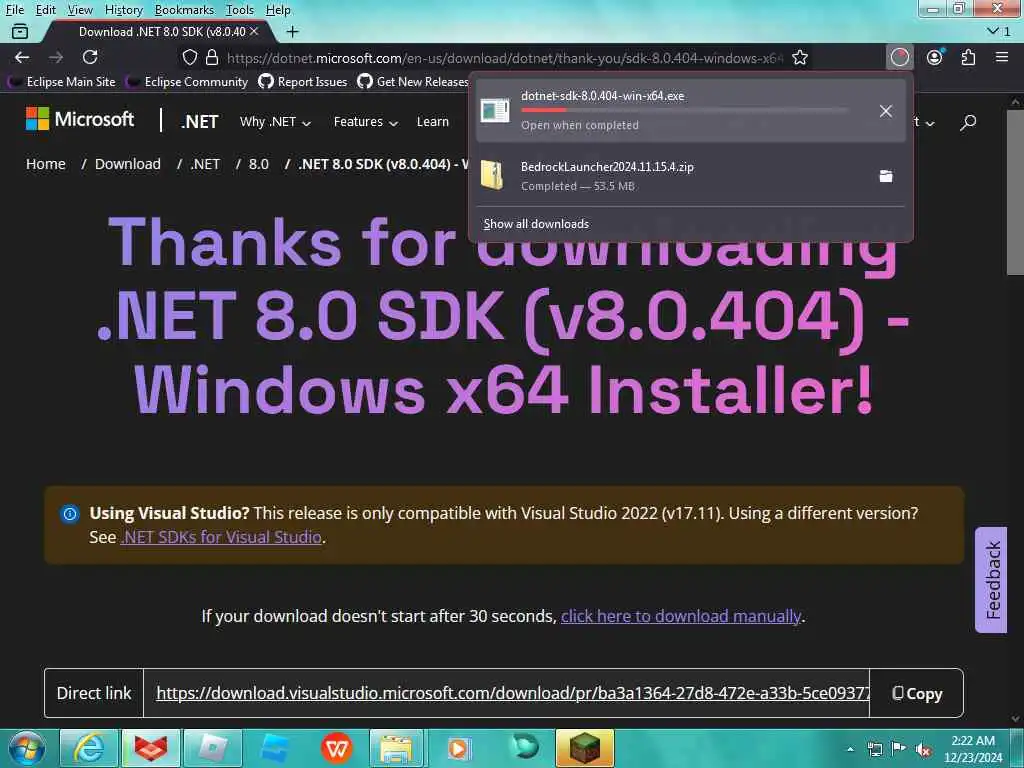Open the Bookmarks menu

click(184, 10)
